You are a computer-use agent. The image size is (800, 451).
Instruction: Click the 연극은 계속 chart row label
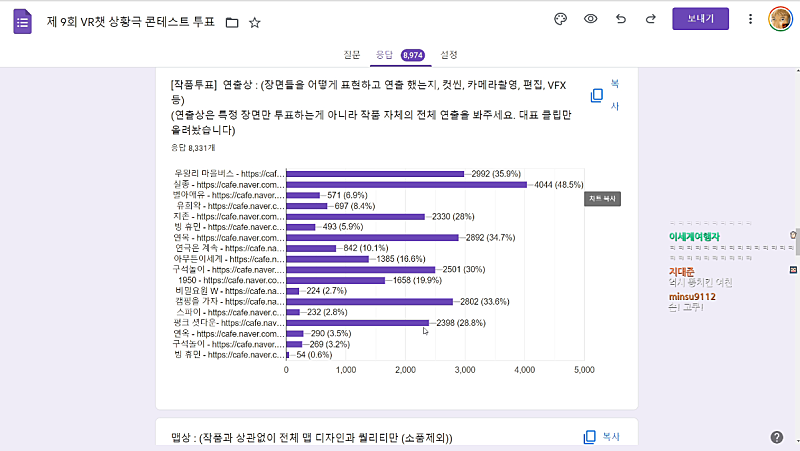230,248
